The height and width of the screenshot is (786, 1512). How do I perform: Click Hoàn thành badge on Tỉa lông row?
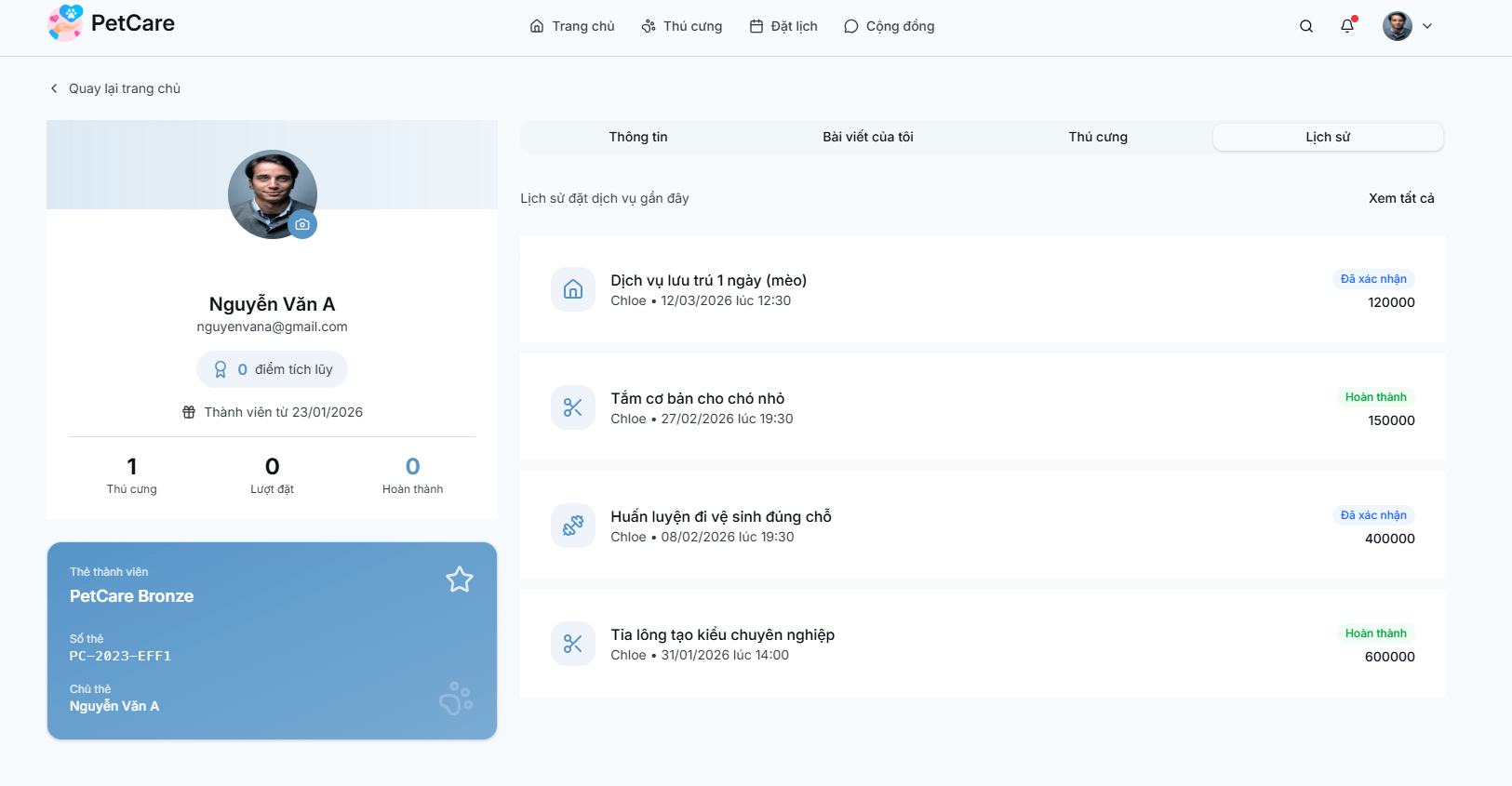point(1376,633)
